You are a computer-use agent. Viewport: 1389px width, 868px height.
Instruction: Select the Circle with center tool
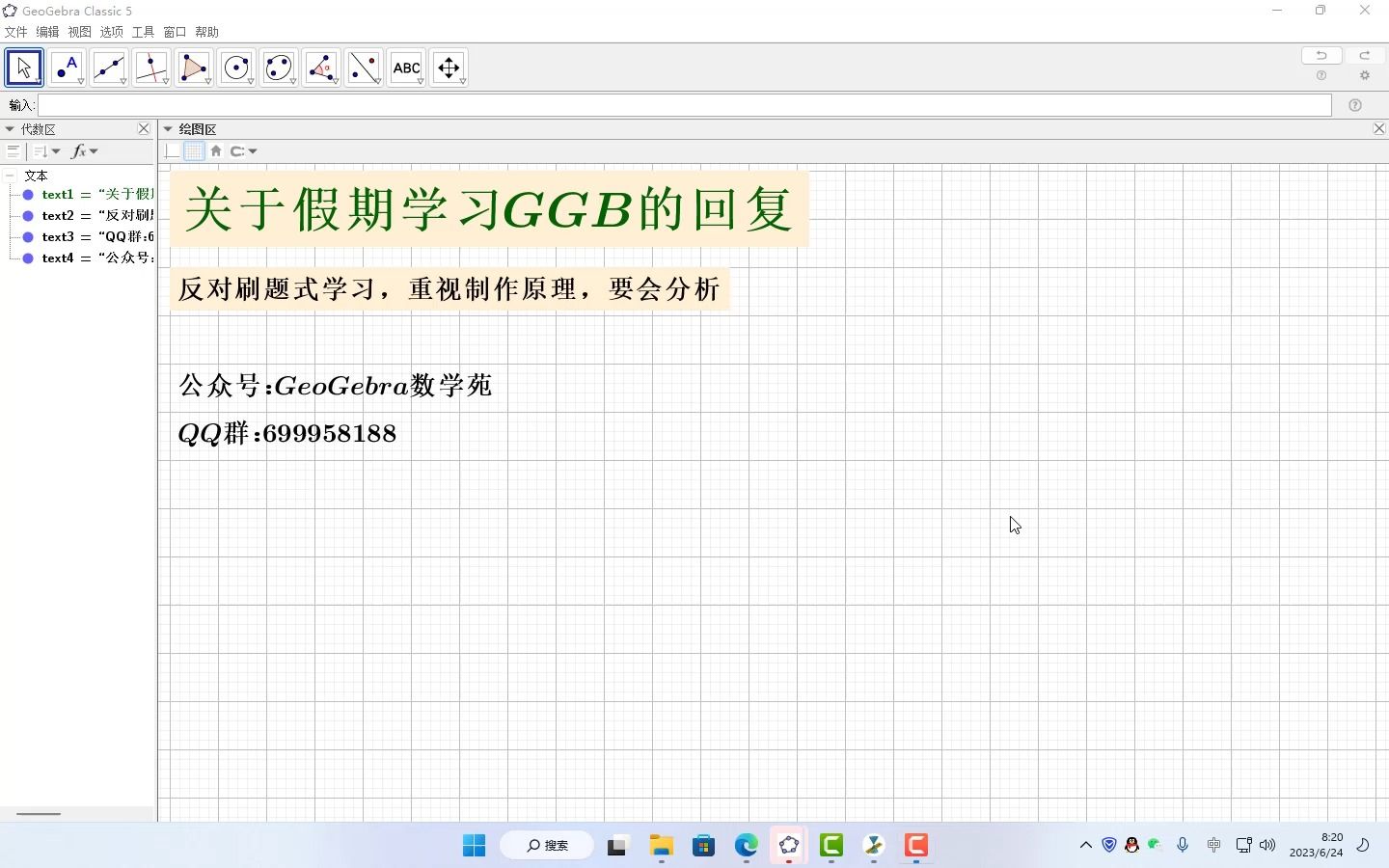pos(236,68)
